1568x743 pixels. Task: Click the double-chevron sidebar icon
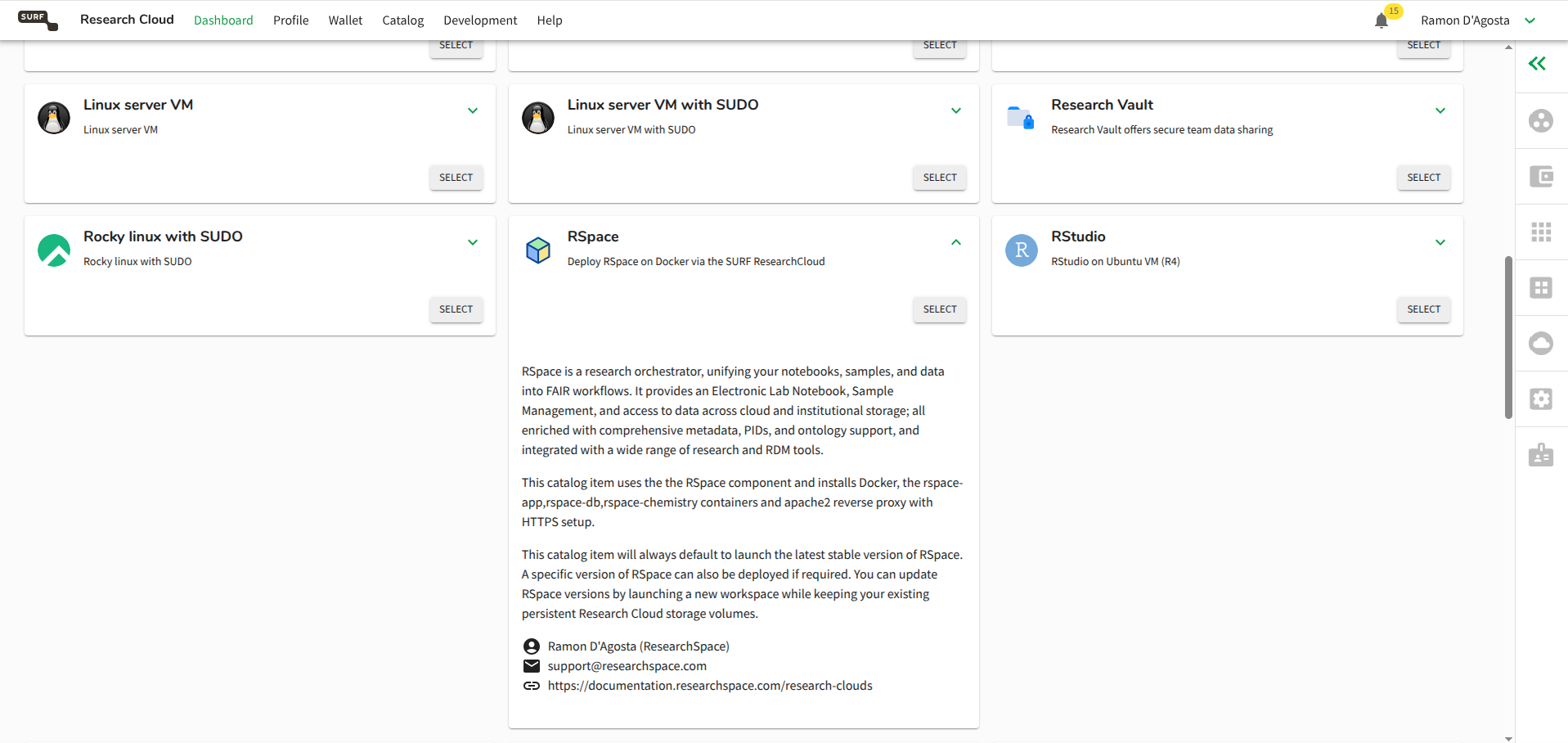1537,64
